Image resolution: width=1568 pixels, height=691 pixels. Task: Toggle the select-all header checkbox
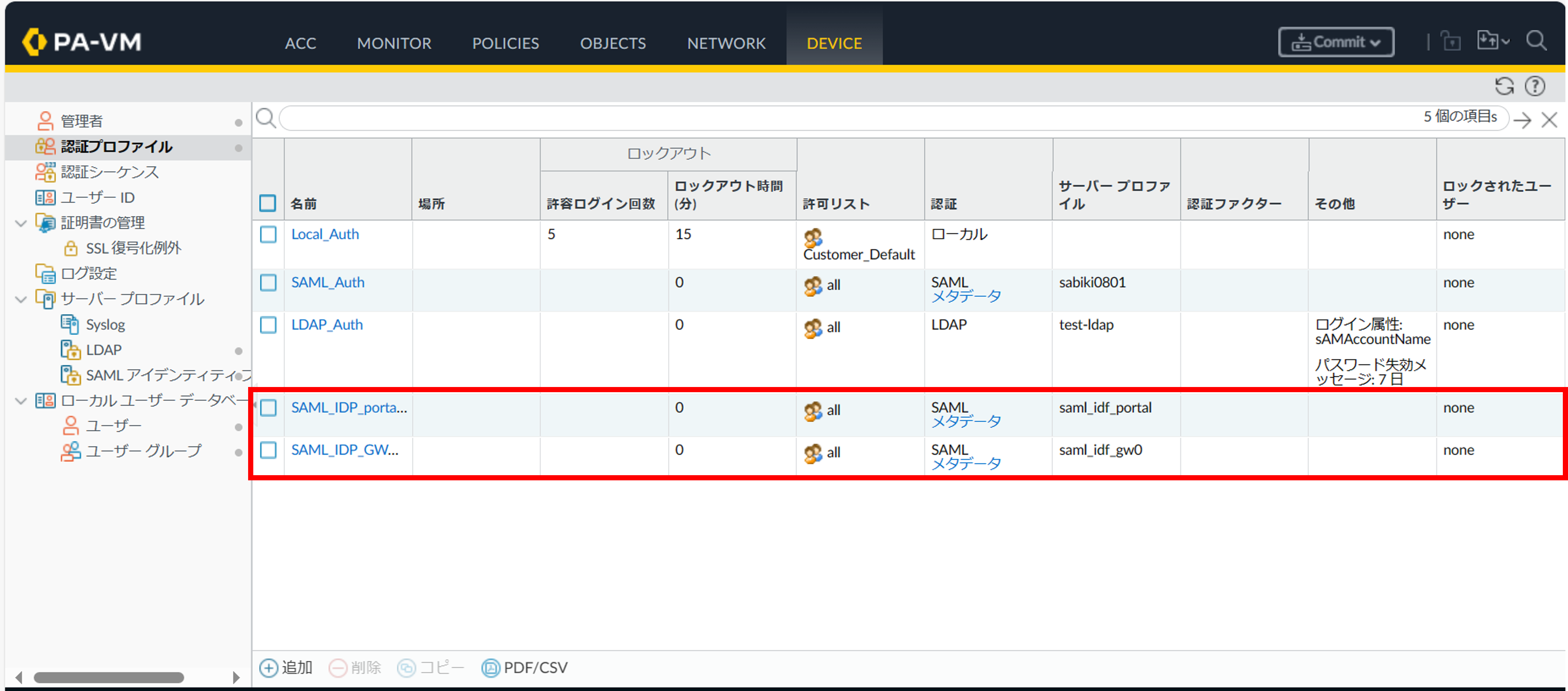268,203
